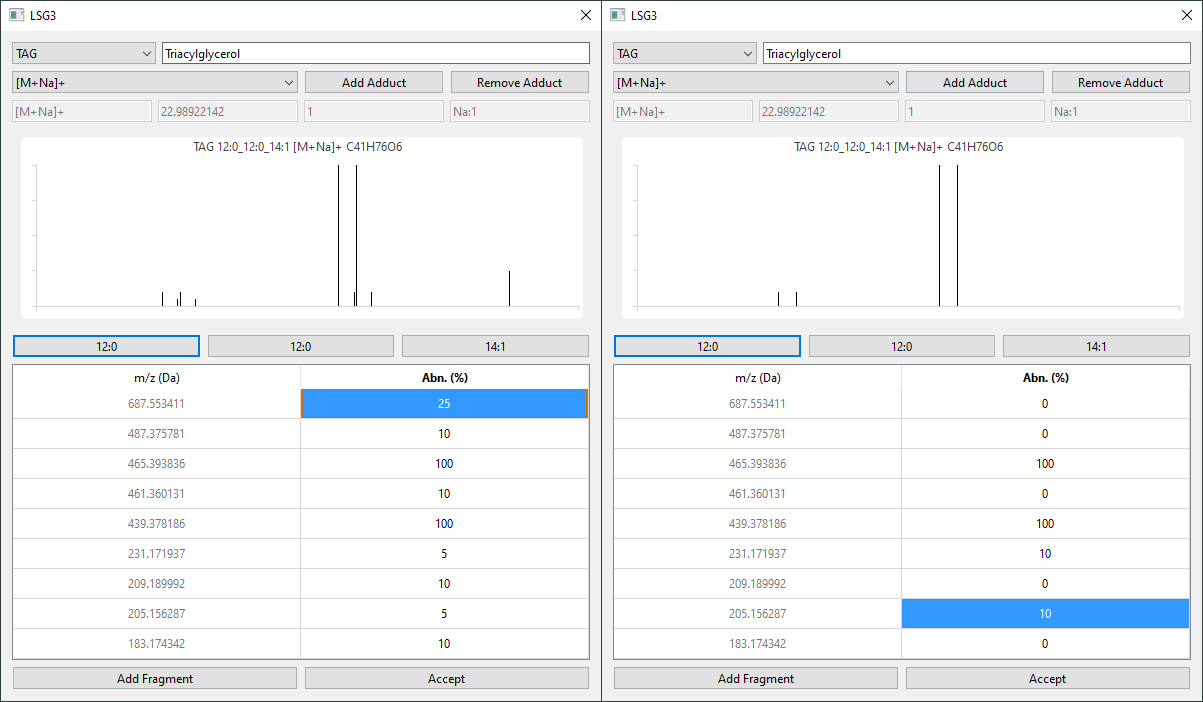Click LSG3 app icon in left window title bar
Image resolution: width=1203 pixels, height=702 pixels.
(16, 15)
